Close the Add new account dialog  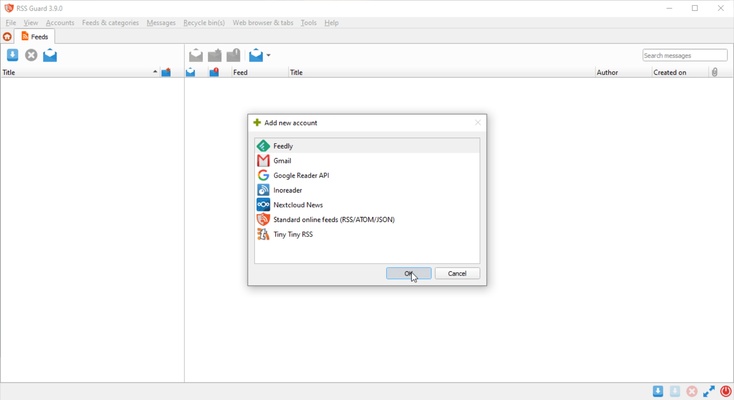point(477,123)
